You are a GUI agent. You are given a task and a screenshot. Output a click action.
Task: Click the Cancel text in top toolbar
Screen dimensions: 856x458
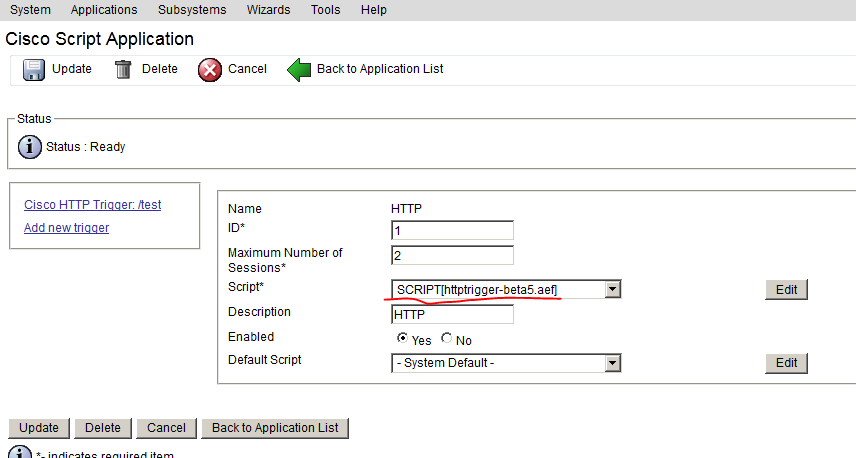247,69
